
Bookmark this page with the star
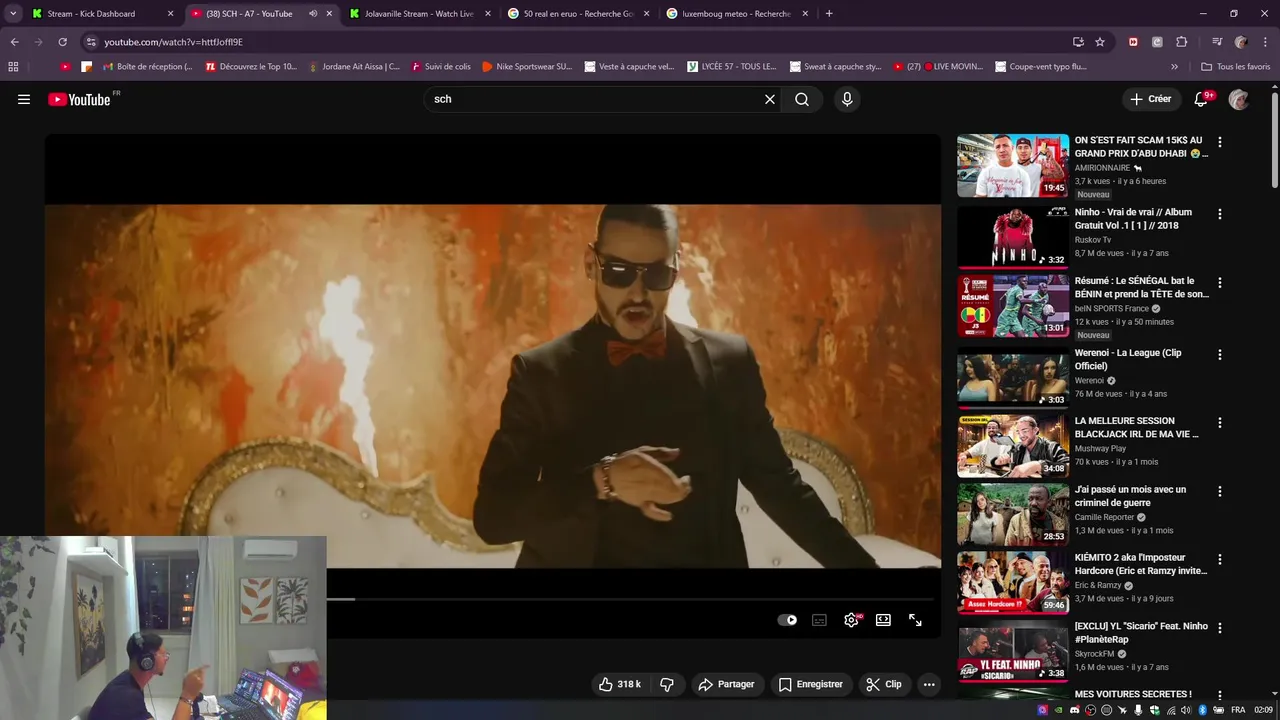click(1100, 42)
